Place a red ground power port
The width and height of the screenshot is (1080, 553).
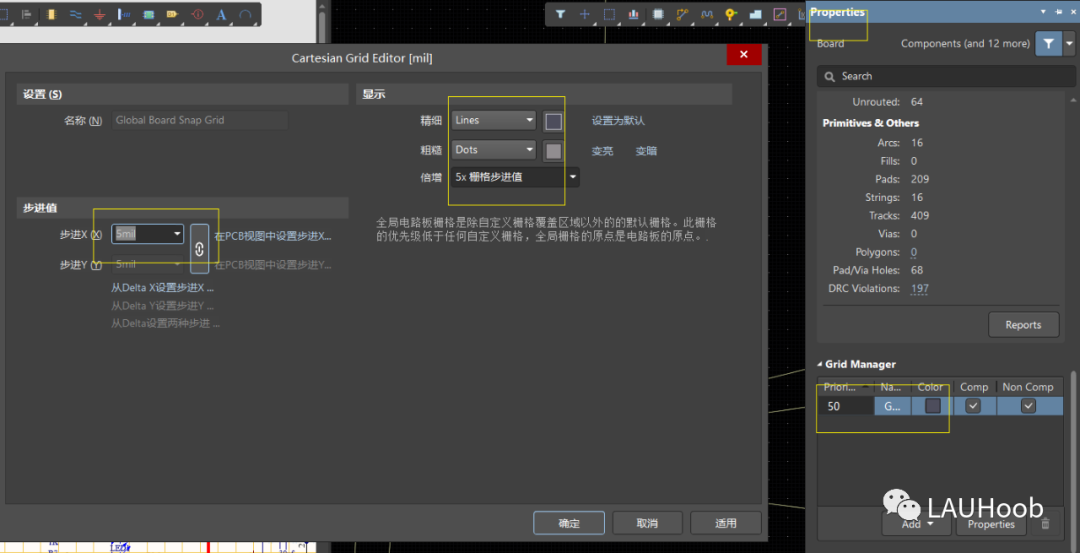99,14
